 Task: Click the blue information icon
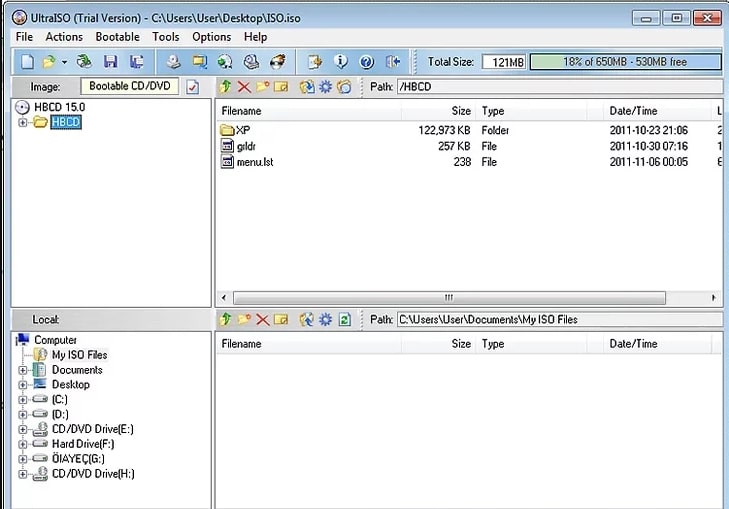tap(341, 62)
